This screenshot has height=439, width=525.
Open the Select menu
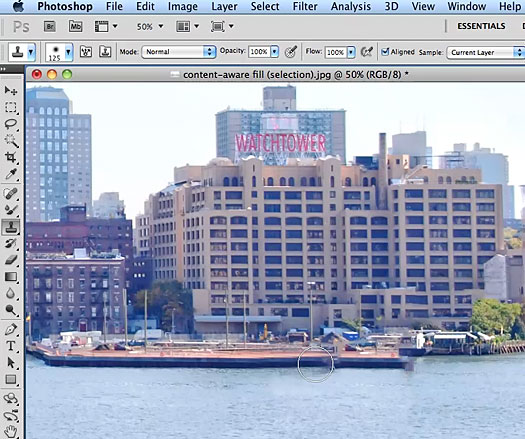265,6
